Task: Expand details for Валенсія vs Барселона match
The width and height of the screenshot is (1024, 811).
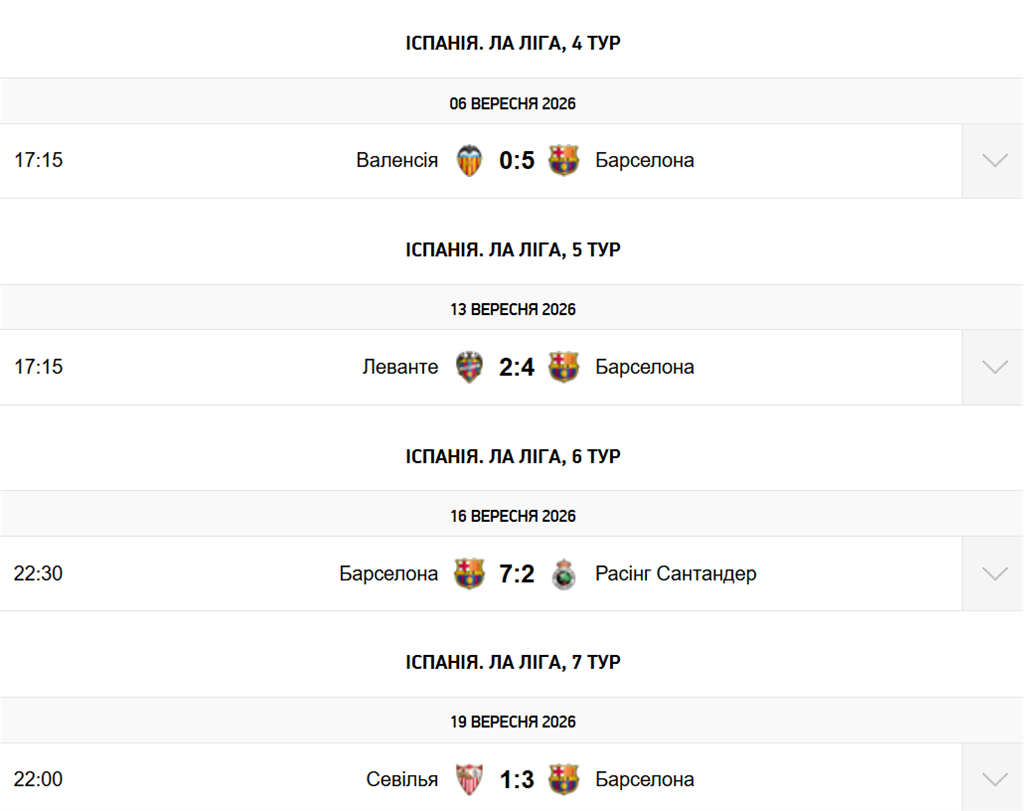Action: (993, 161)
